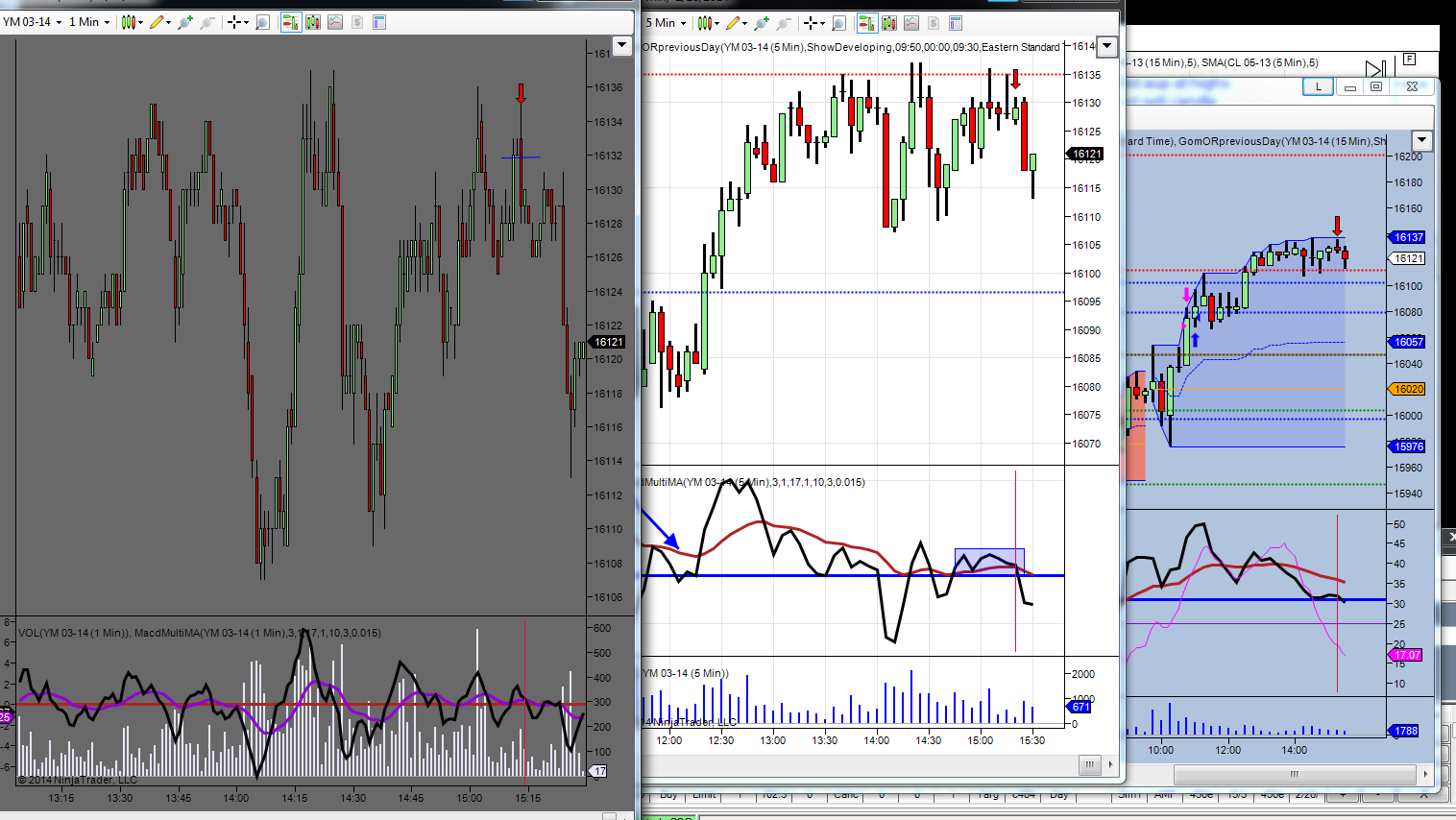Click the 15976 price marker on 15 Min chart
Viewport: 1456px width, 820px height.
[x=1408, y=446]
